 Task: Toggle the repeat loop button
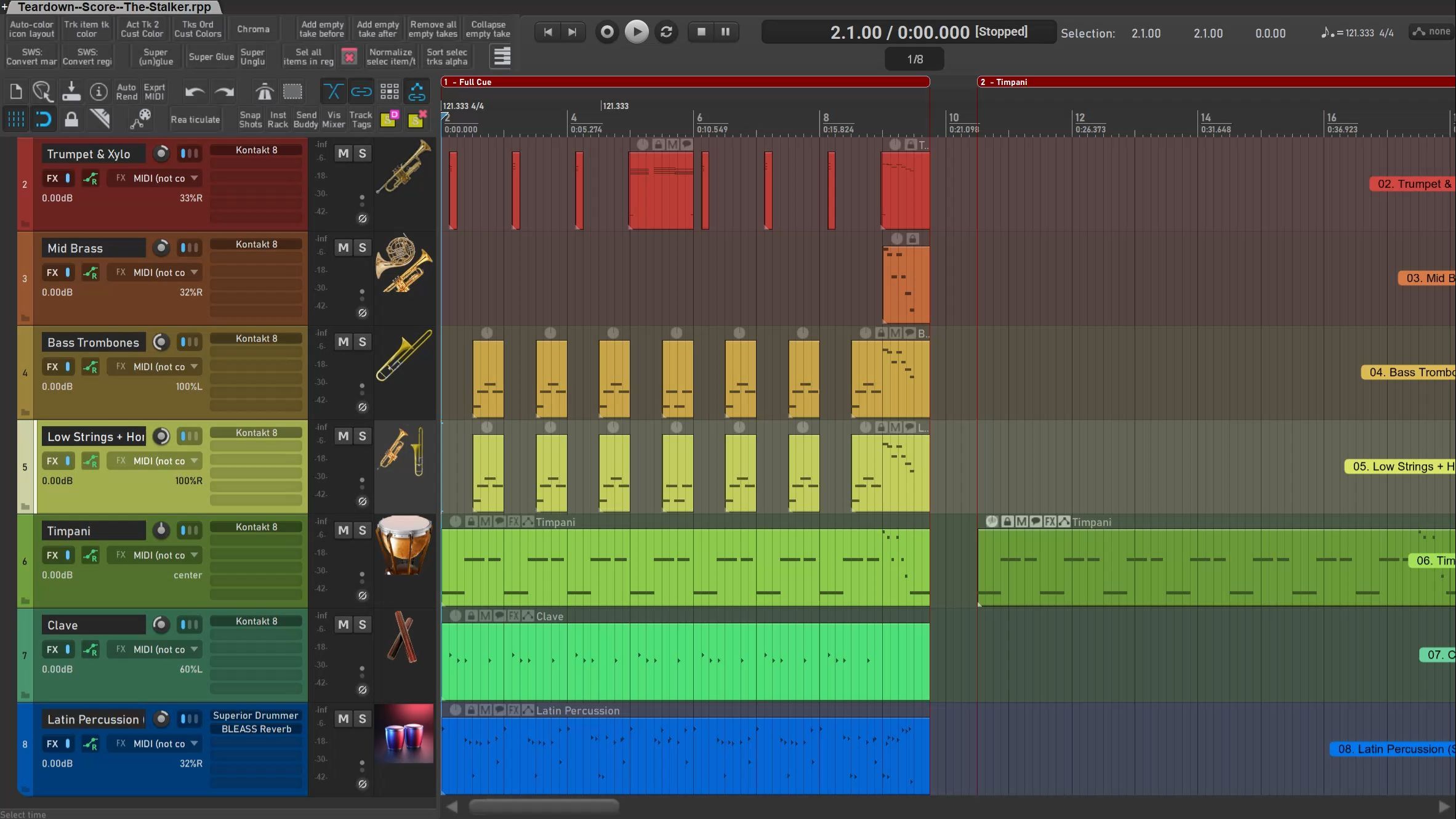pos(666,32)
